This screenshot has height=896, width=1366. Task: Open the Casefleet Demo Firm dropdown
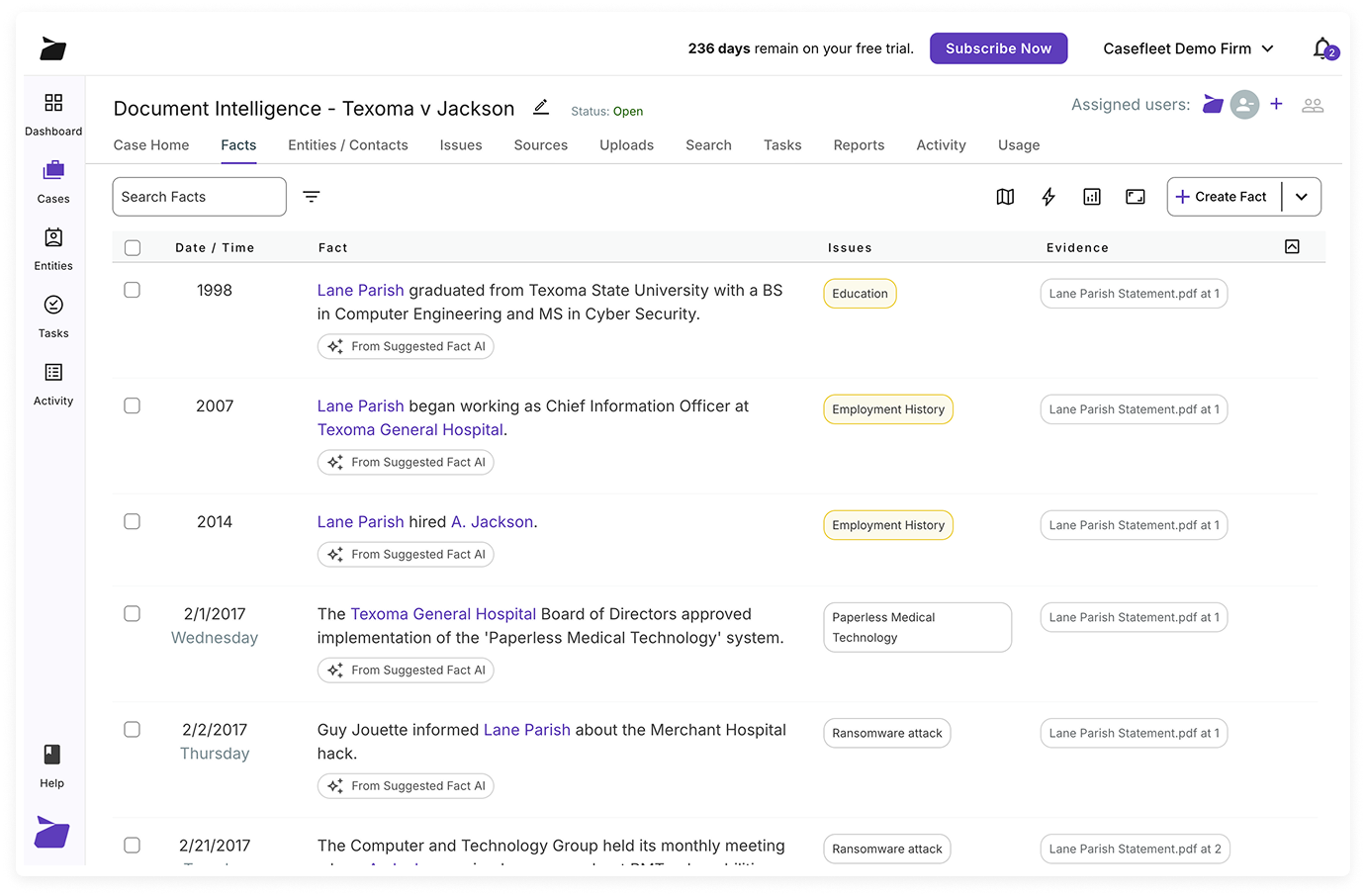1188,48
